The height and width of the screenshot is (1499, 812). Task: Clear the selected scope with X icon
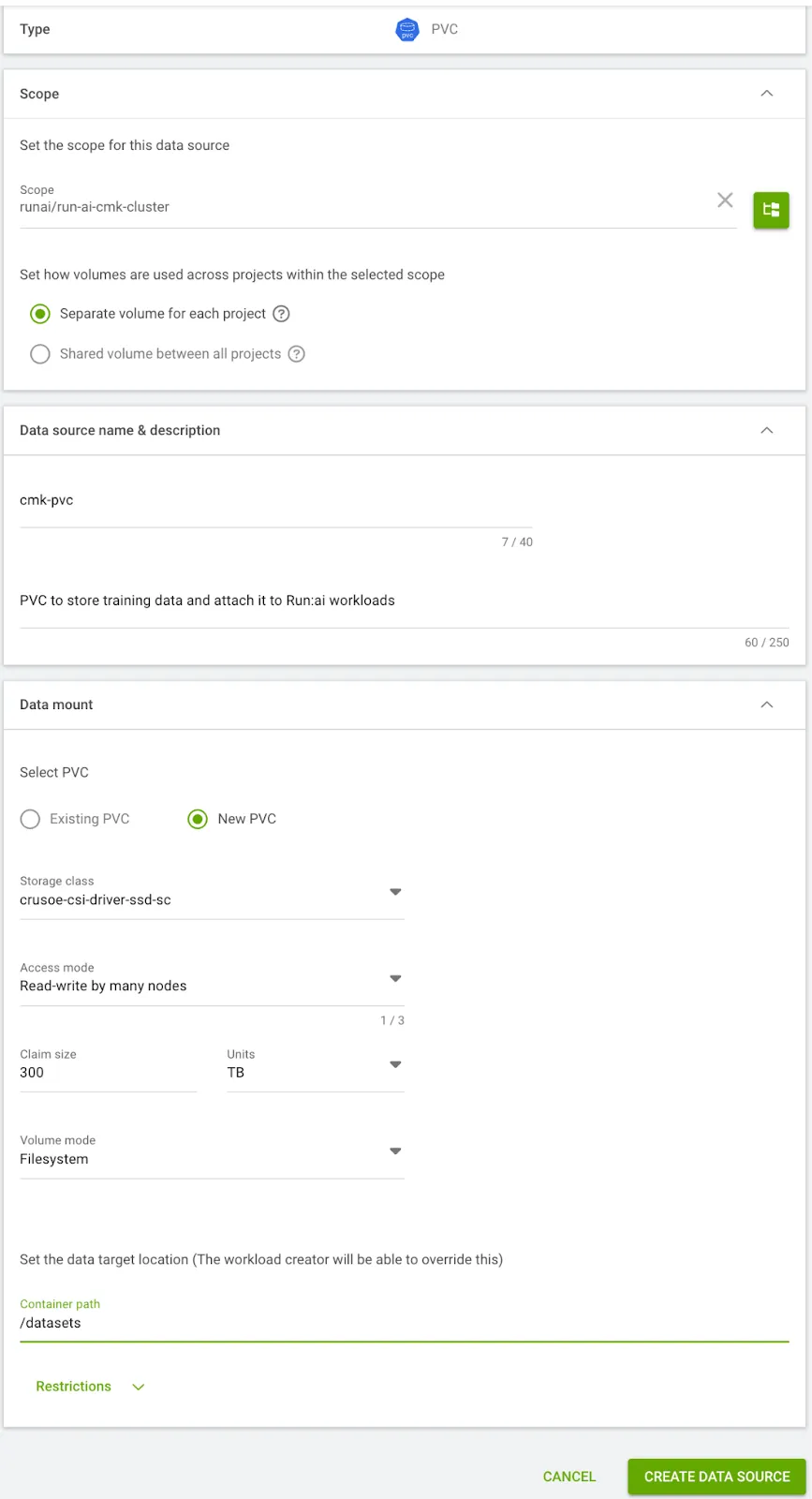(x=725, y=200)
